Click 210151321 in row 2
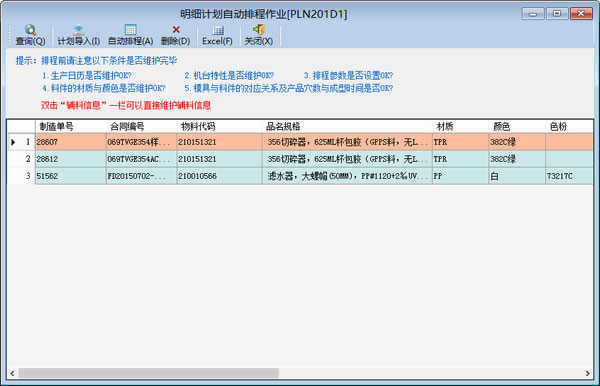 219,159
